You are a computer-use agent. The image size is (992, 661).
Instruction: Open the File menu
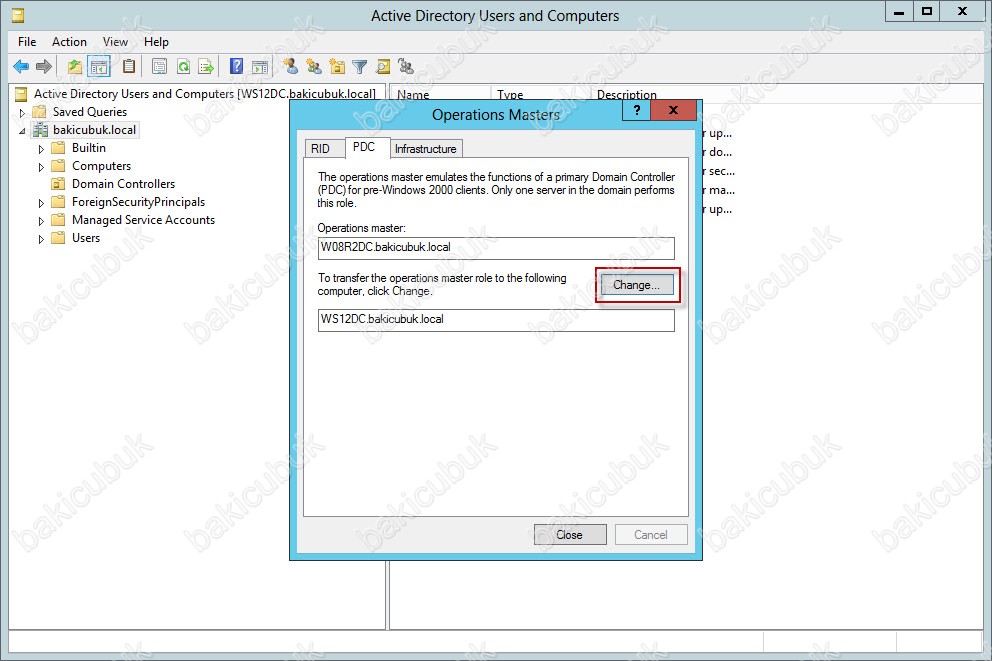[x=27, y=42]
